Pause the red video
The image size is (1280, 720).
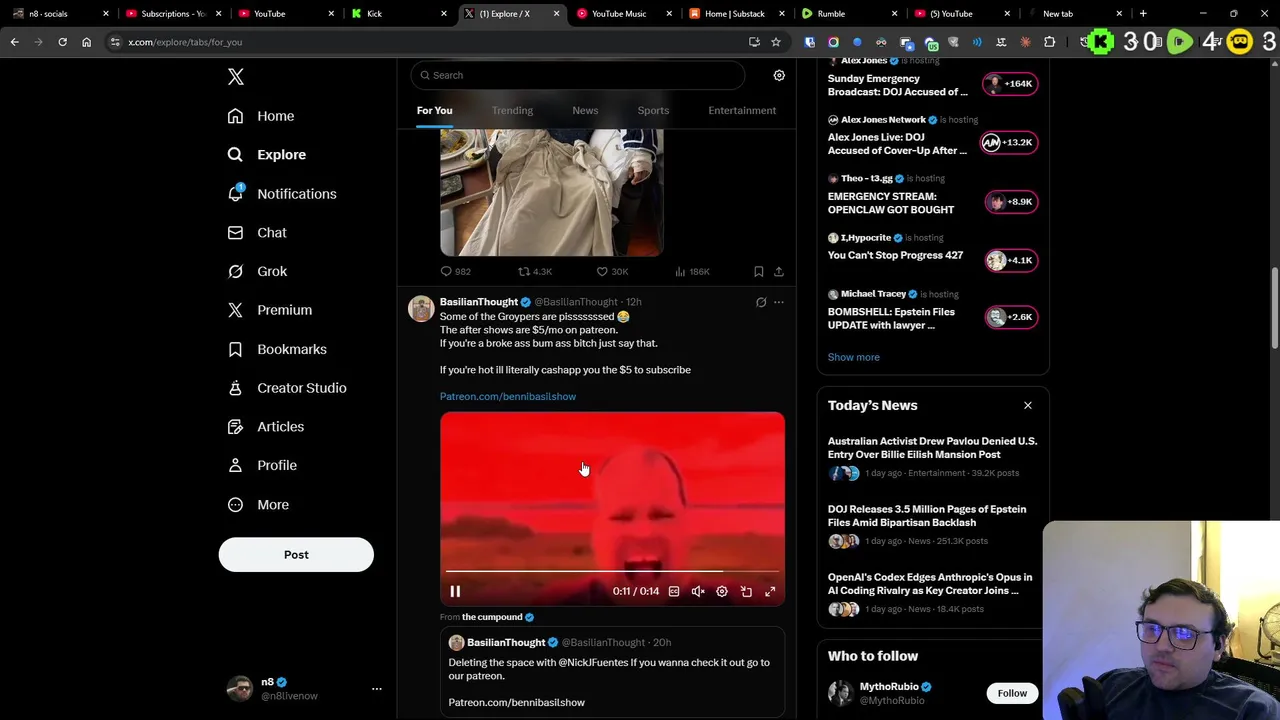tap(455, 591)
